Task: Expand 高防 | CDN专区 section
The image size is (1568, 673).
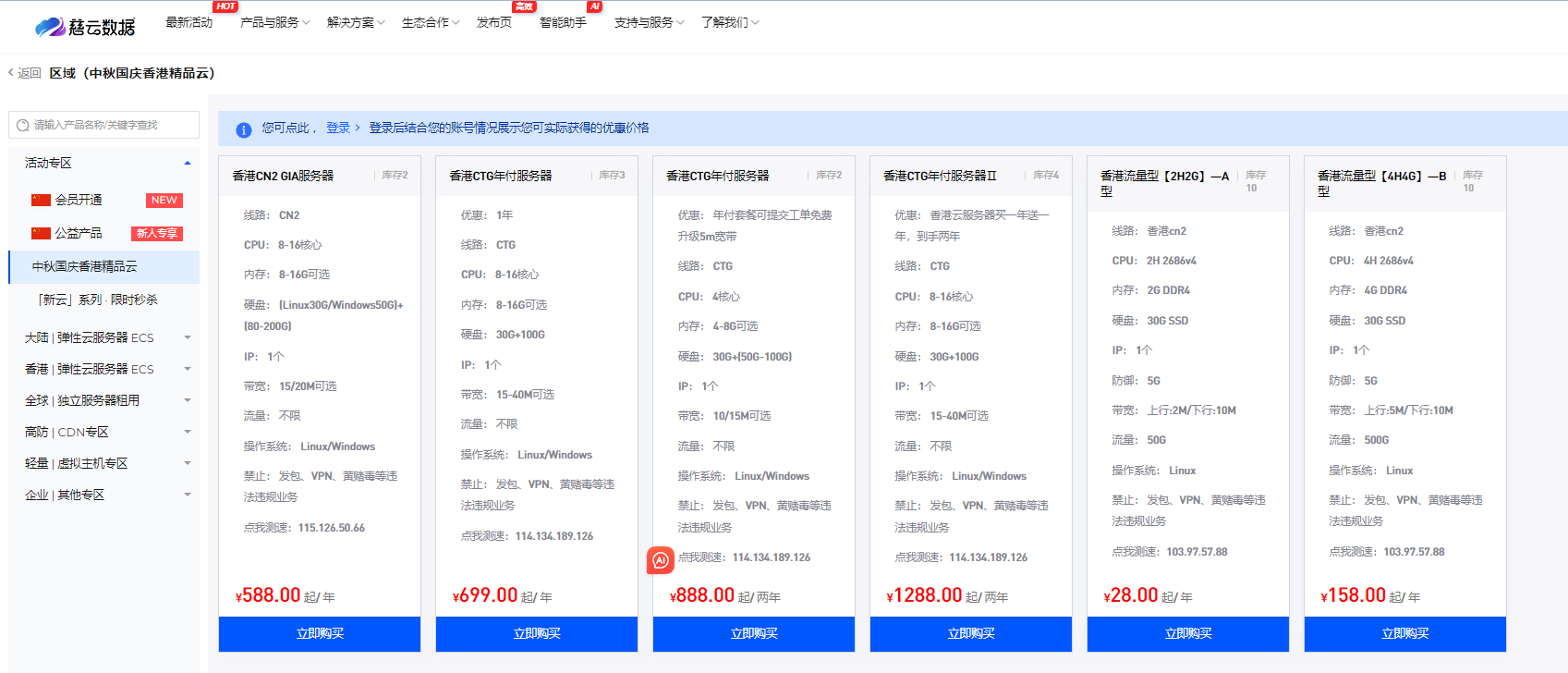Action: tap(188, 433)
